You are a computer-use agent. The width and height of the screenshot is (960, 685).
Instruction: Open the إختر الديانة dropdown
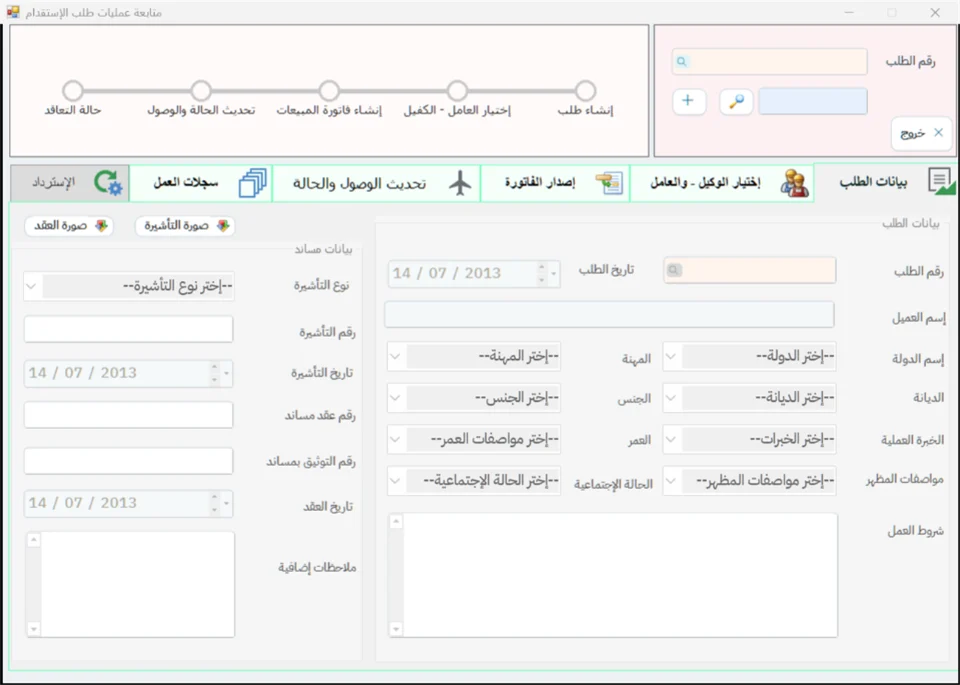coord(749,399)
